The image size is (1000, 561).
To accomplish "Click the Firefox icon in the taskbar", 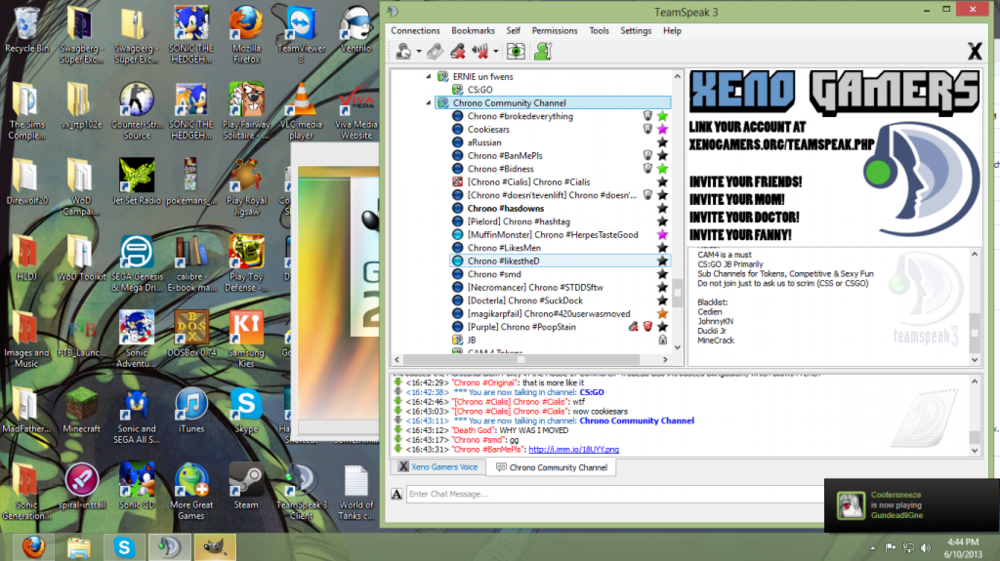I will [x=33, y=548].
